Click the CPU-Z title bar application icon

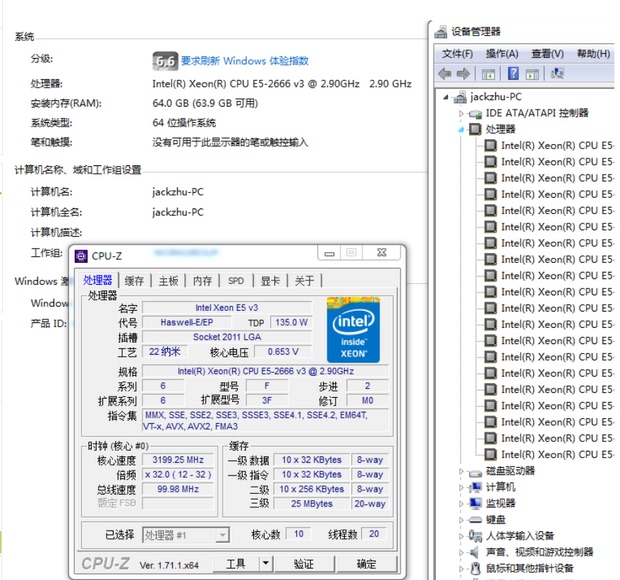point(81,256)
